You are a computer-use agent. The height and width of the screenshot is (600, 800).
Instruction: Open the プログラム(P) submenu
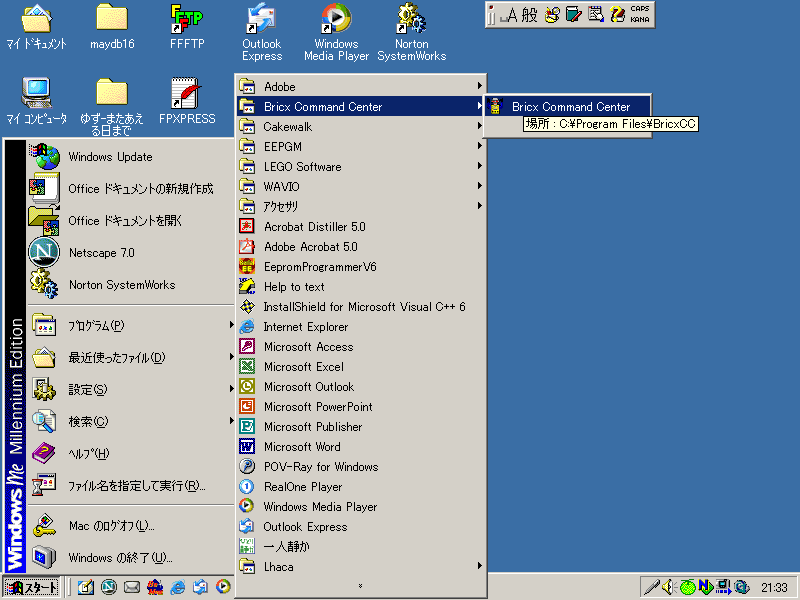131,326
